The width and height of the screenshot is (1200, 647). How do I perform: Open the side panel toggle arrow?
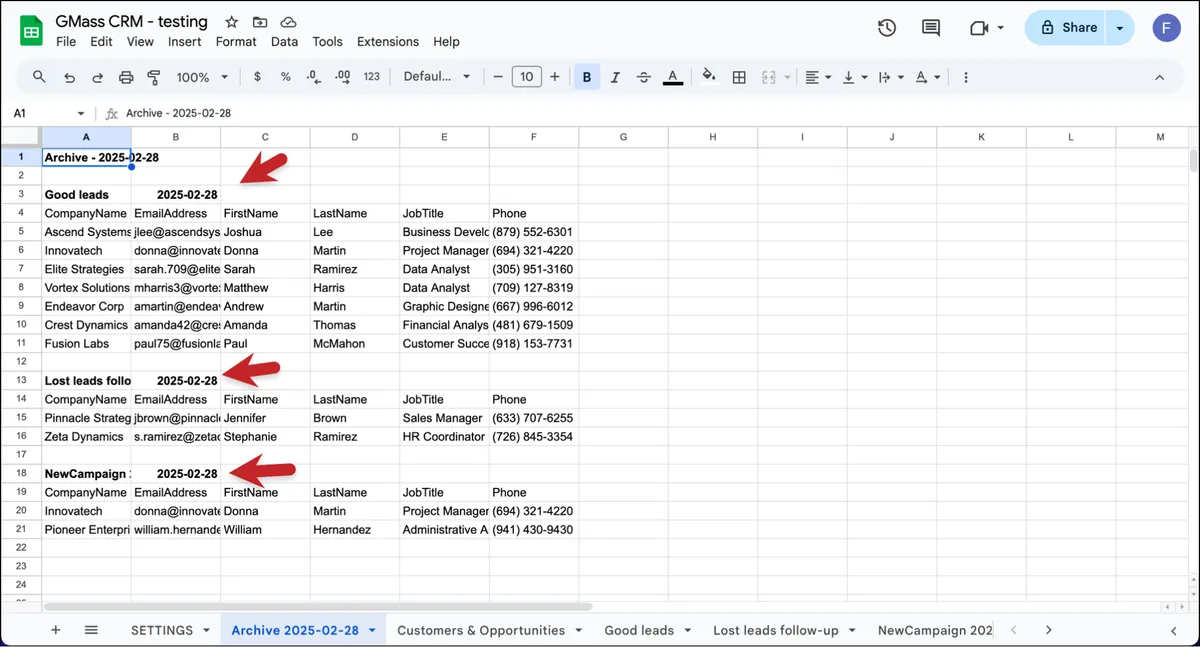(x=1174, y=630)
